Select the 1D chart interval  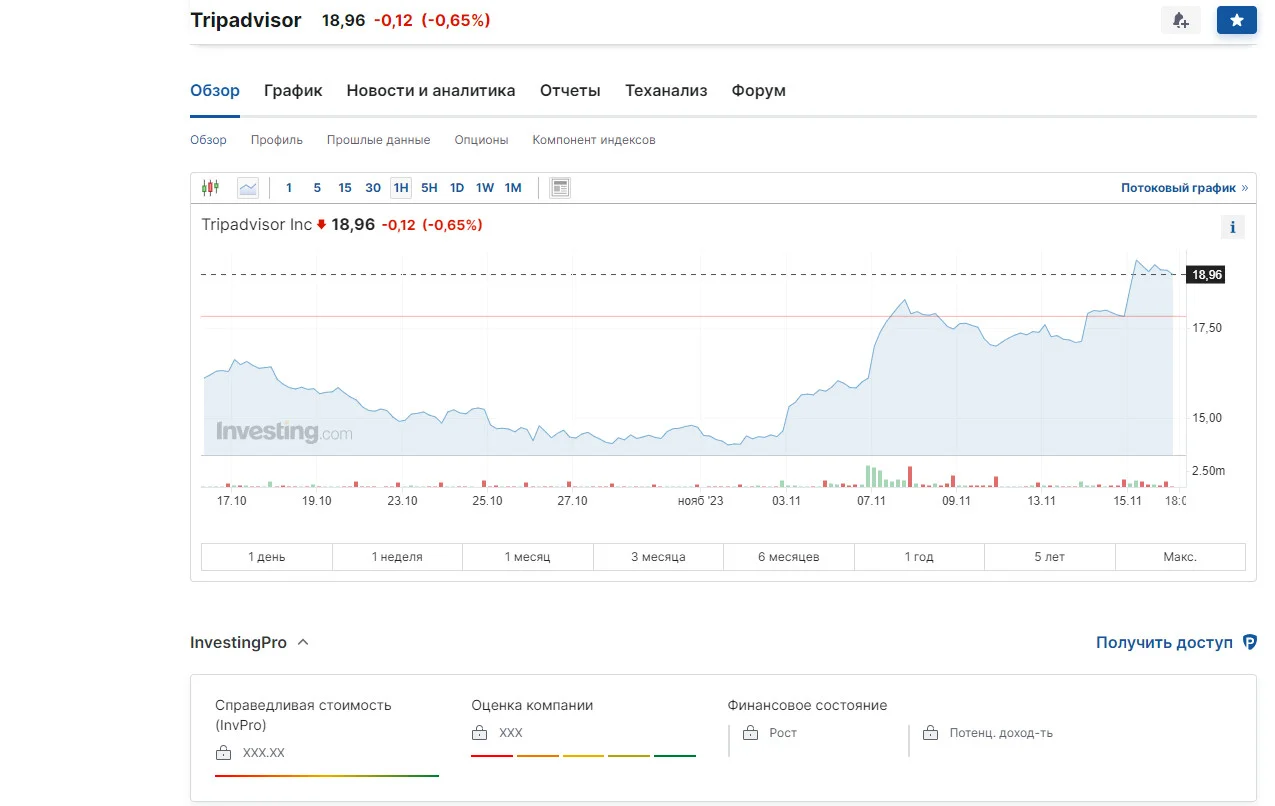(457, 187)
